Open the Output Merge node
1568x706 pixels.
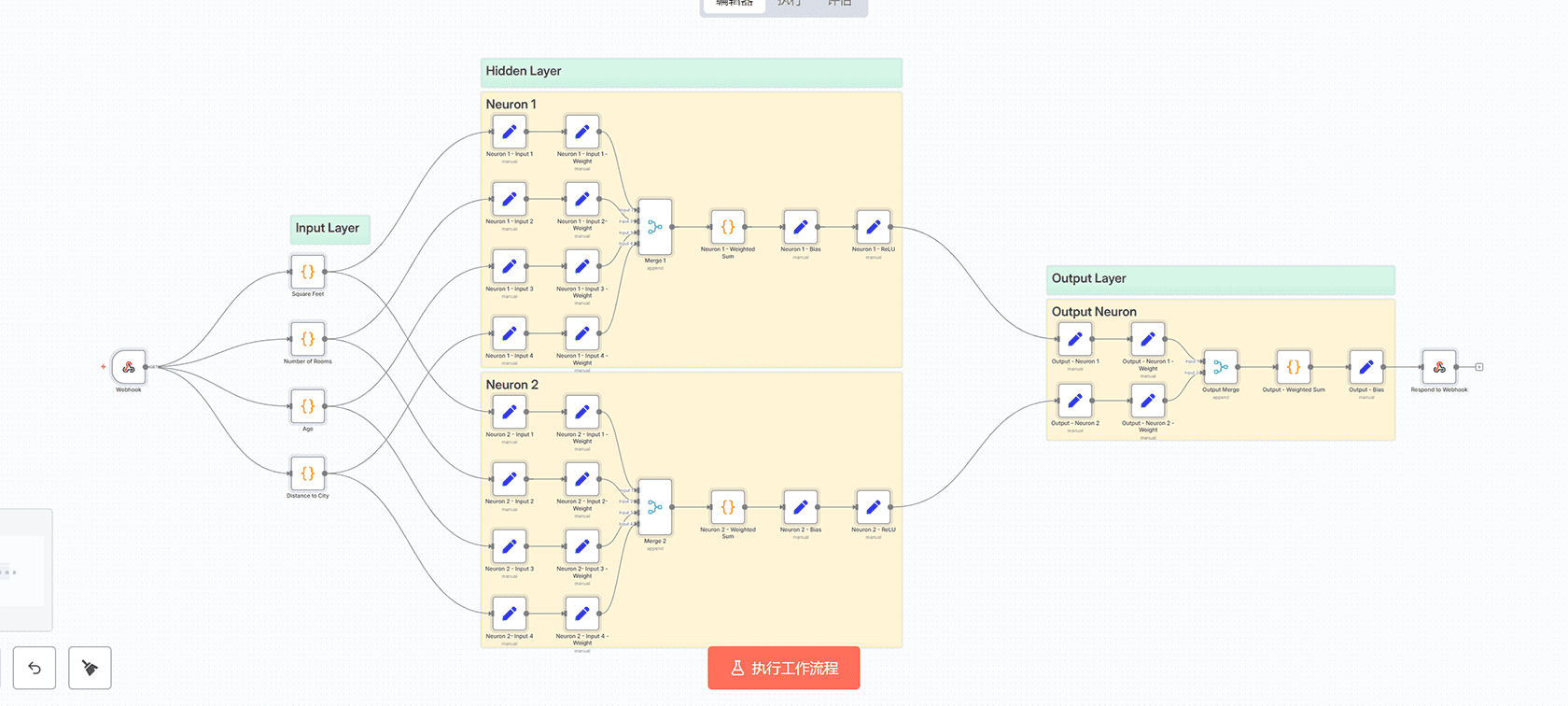pos(1220,367)
